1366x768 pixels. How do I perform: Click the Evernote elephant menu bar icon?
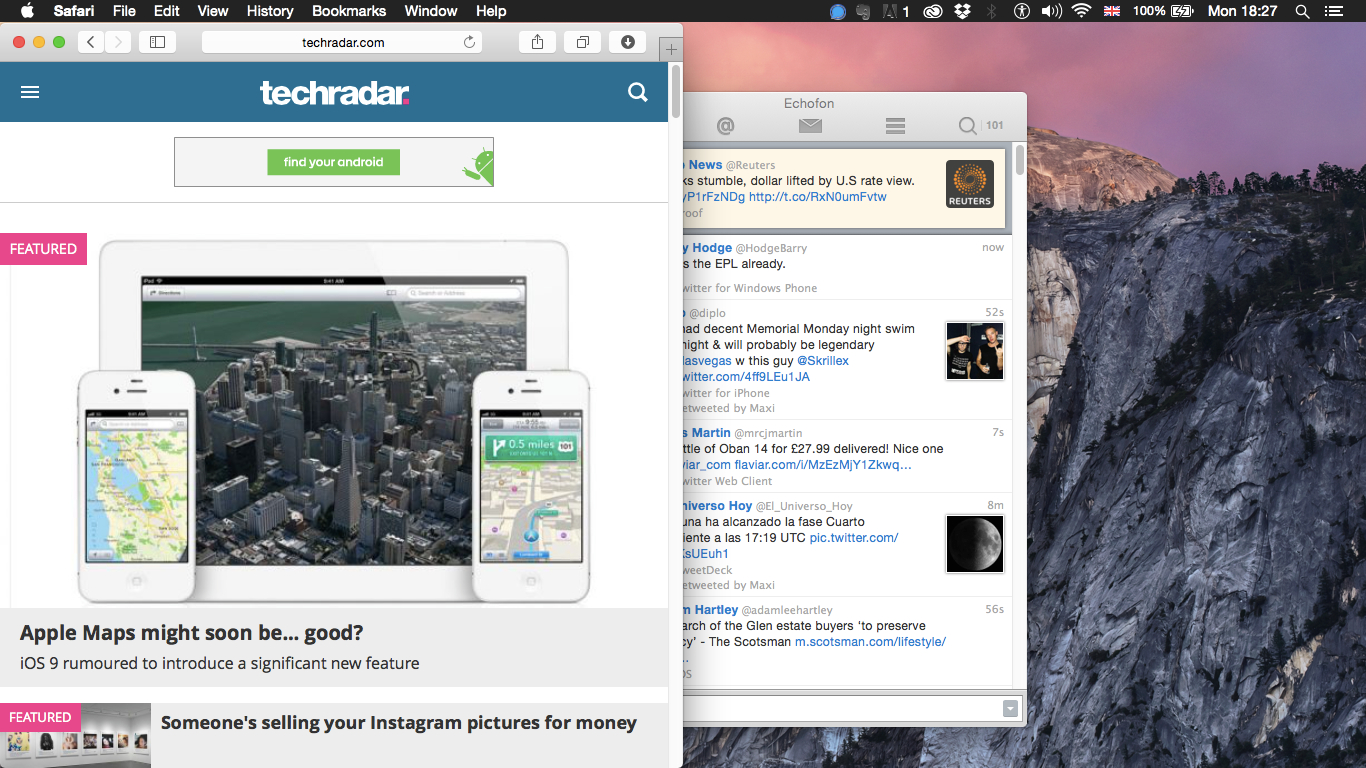(x=864, y=11)
